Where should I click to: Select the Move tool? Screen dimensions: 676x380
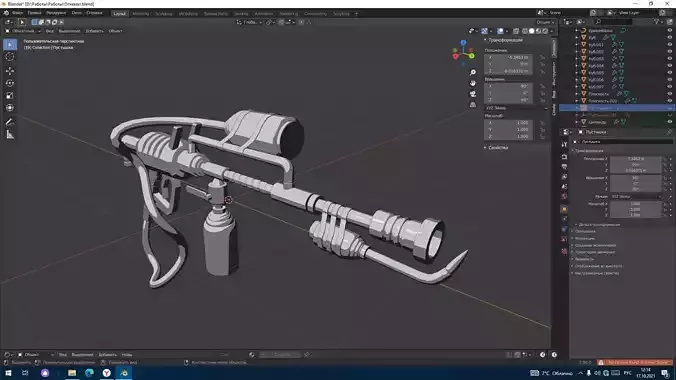pos(10,71)
